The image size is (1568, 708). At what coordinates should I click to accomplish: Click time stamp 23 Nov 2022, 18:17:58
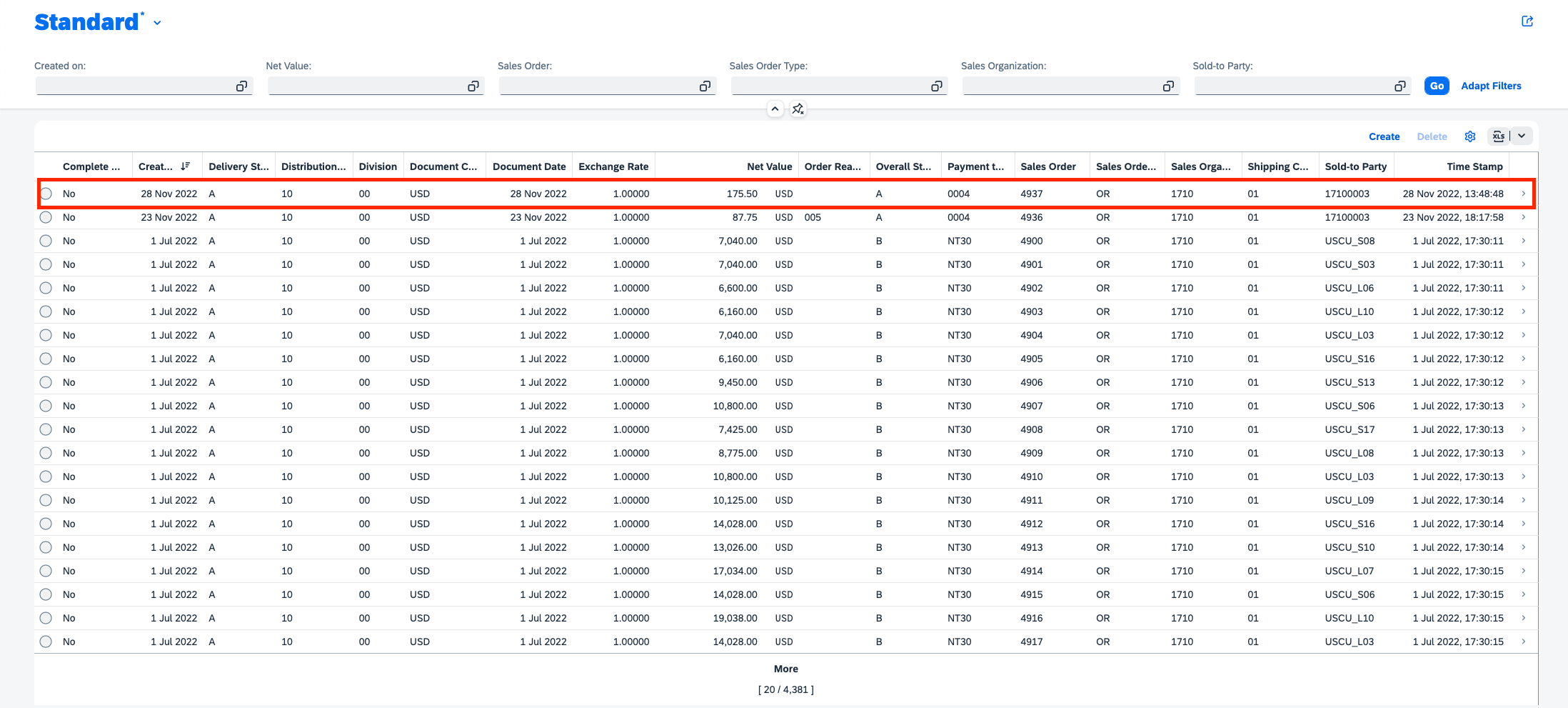pos(1453,217)
